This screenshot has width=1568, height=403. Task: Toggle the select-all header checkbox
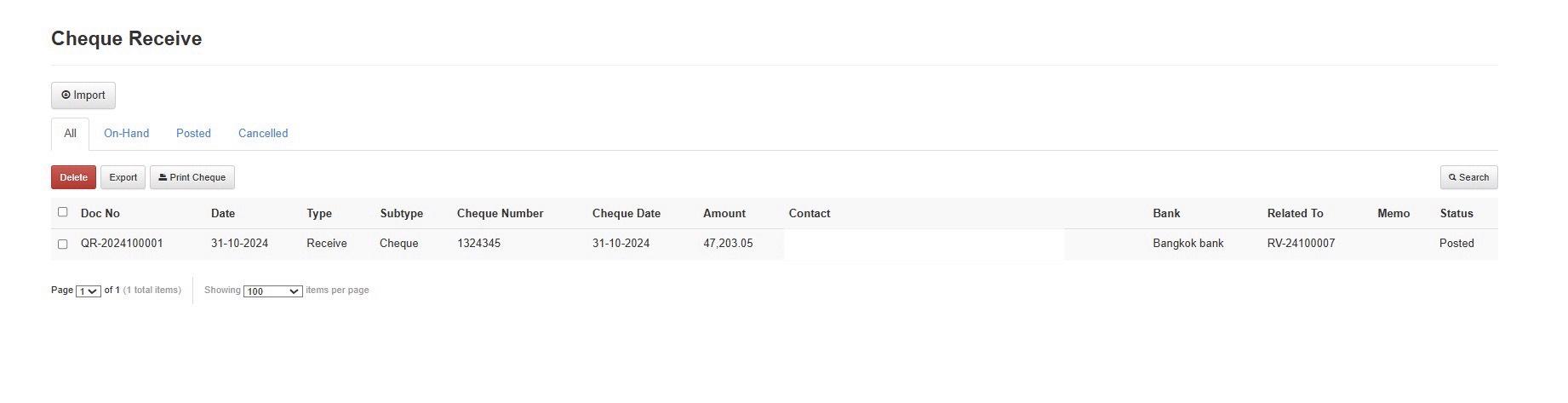coord(62,212)
